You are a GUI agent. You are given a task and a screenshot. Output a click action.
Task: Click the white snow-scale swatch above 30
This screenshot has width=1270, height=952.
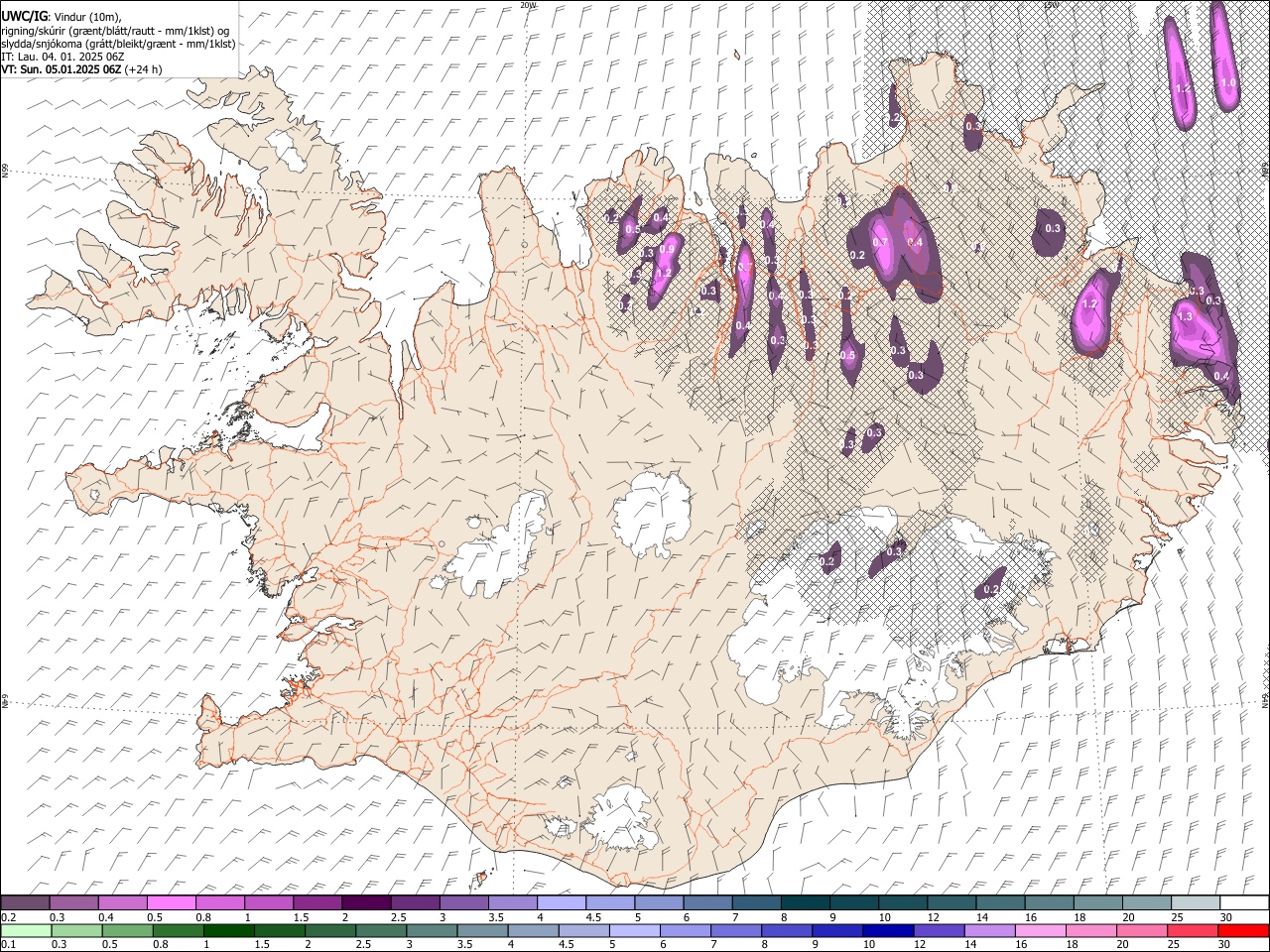(1242, 902)
